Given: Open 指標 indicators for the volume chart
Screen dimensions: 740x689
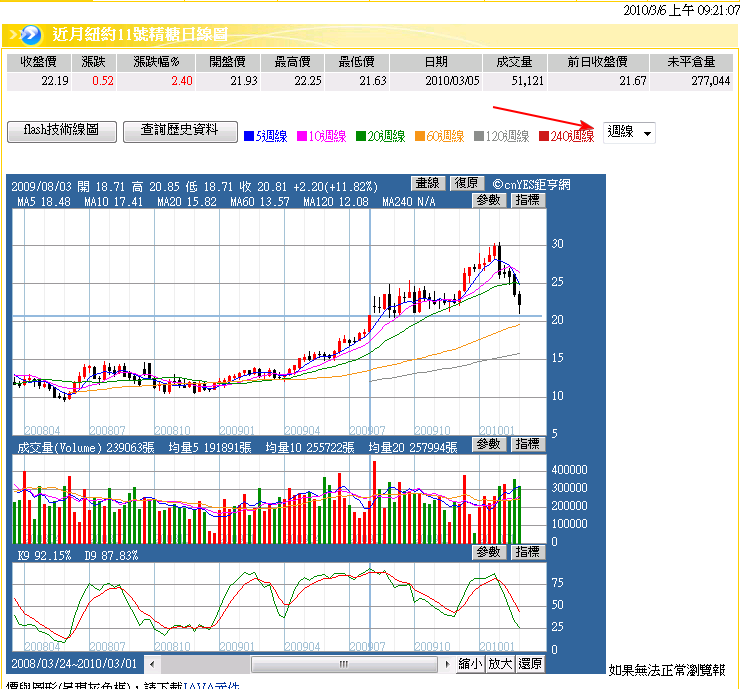Looking at the screenshot, I should coord(528,444).
